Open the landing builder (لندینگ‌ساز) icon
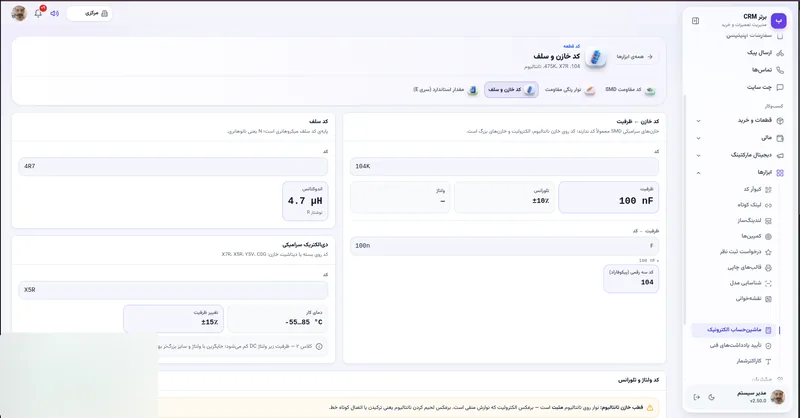 768,221
